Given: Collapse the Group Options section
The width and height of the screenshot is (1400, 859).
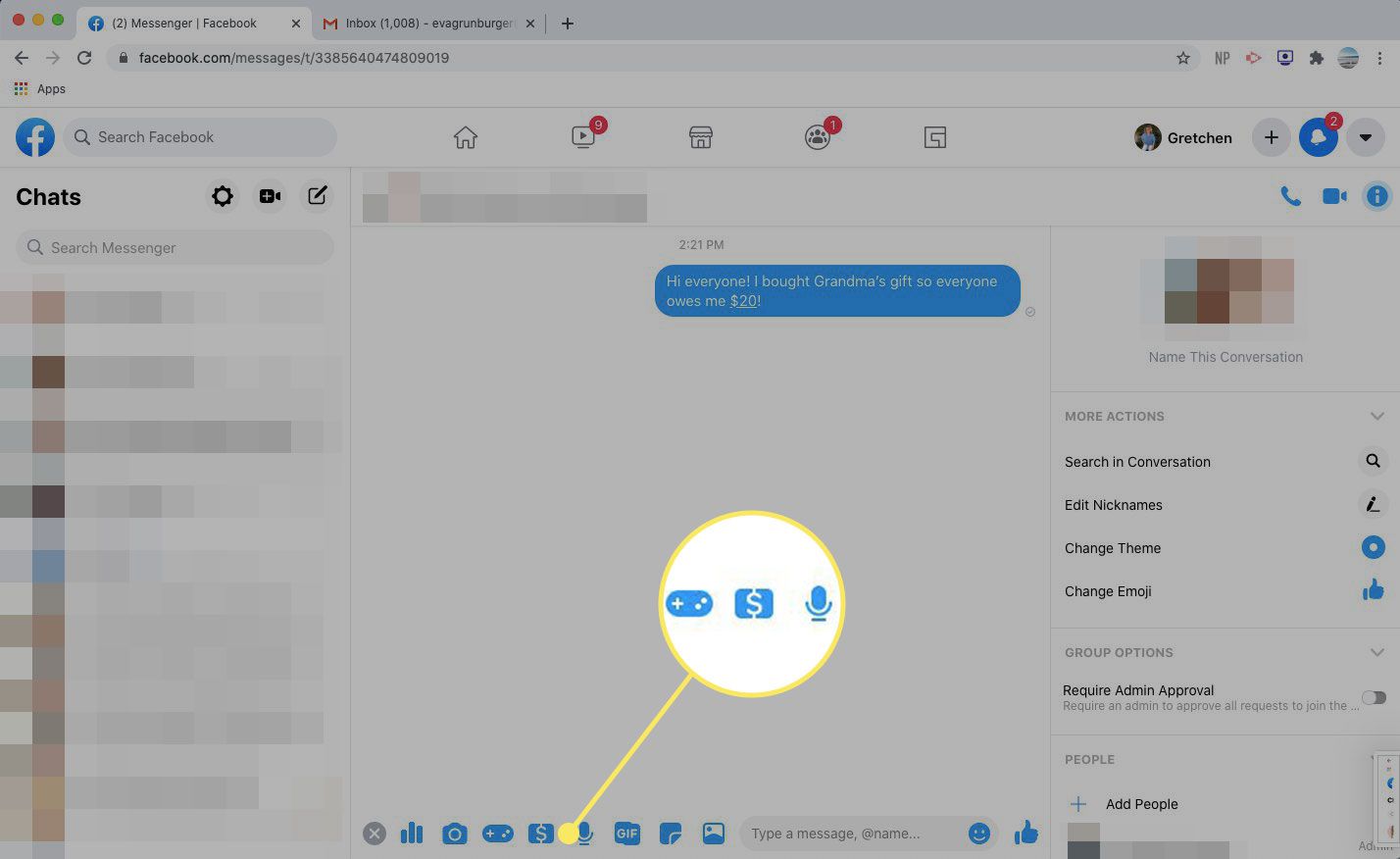Looking at the screenshot, I should coord(1376,652).
